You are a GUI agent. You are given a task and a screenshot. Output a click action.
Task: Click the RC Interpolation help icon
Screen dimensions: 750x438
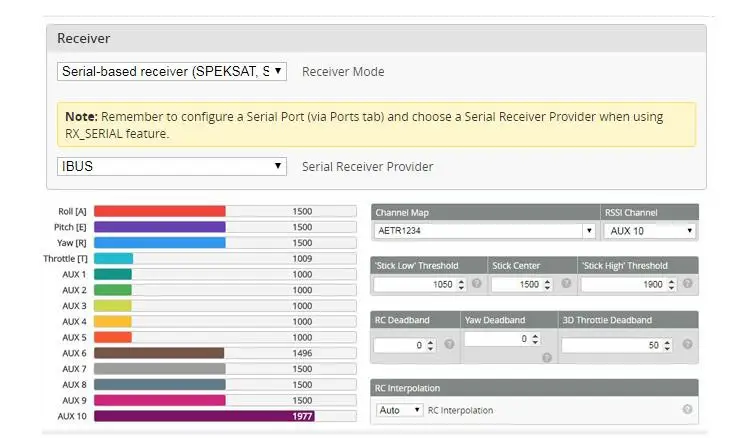(x=687, y=409)
